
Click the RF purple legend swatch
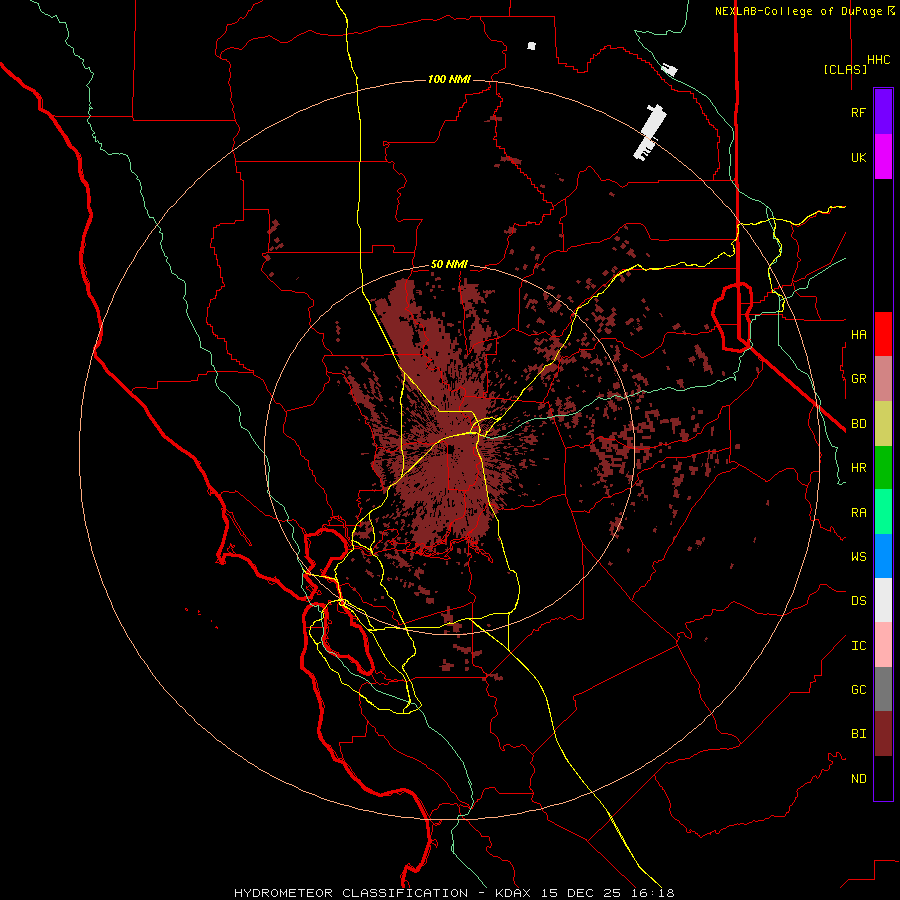coord(883,112)
